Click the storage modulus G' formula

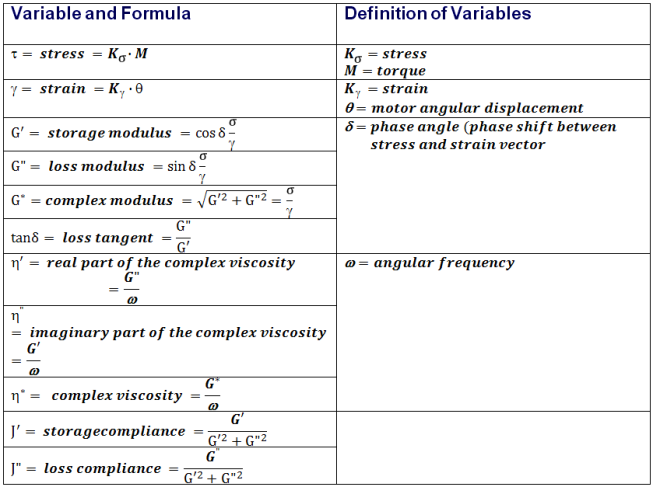point(124,134)
